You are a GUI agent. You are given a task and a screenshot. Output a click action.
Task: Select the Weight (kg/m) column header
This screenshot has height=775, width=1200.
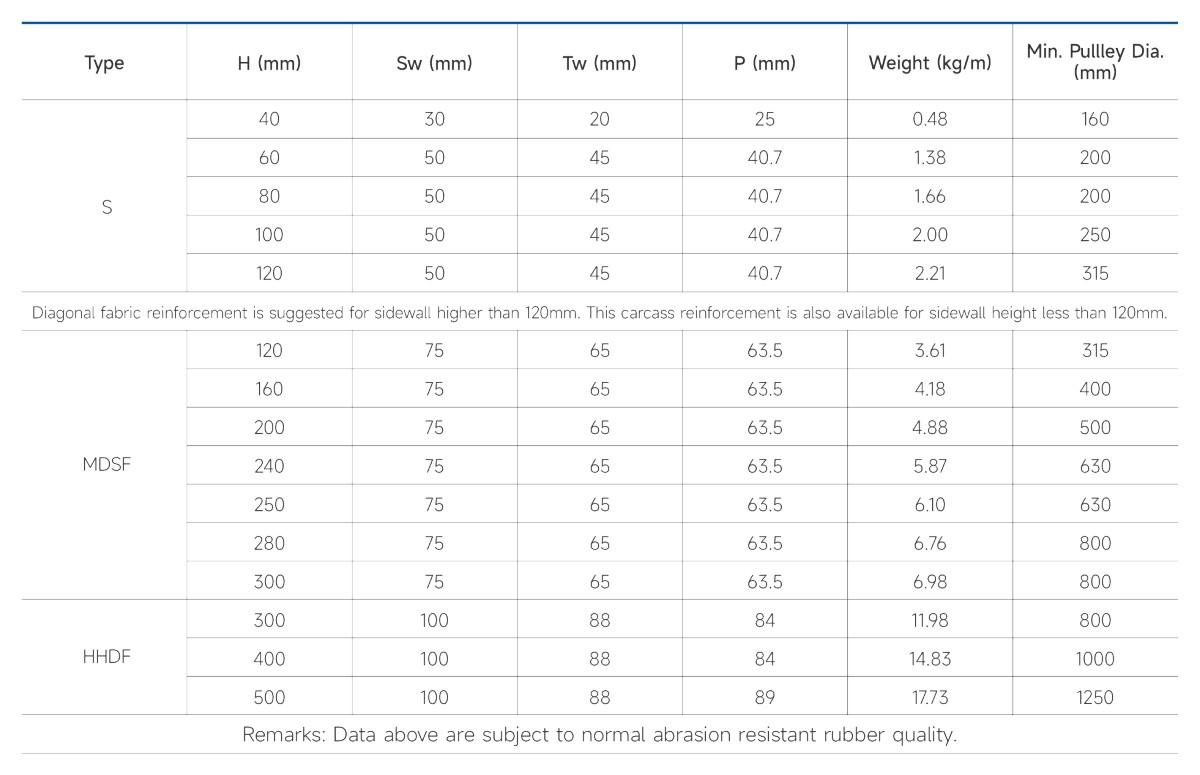pos(930,63)
